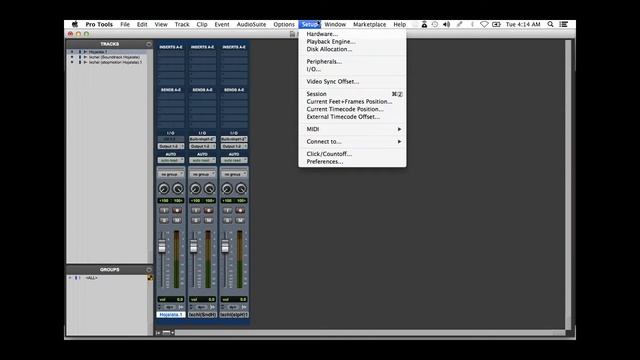This screenshot has width=640, height=360.
Task: Click the battery icon in menu bar
Action: 496,24
